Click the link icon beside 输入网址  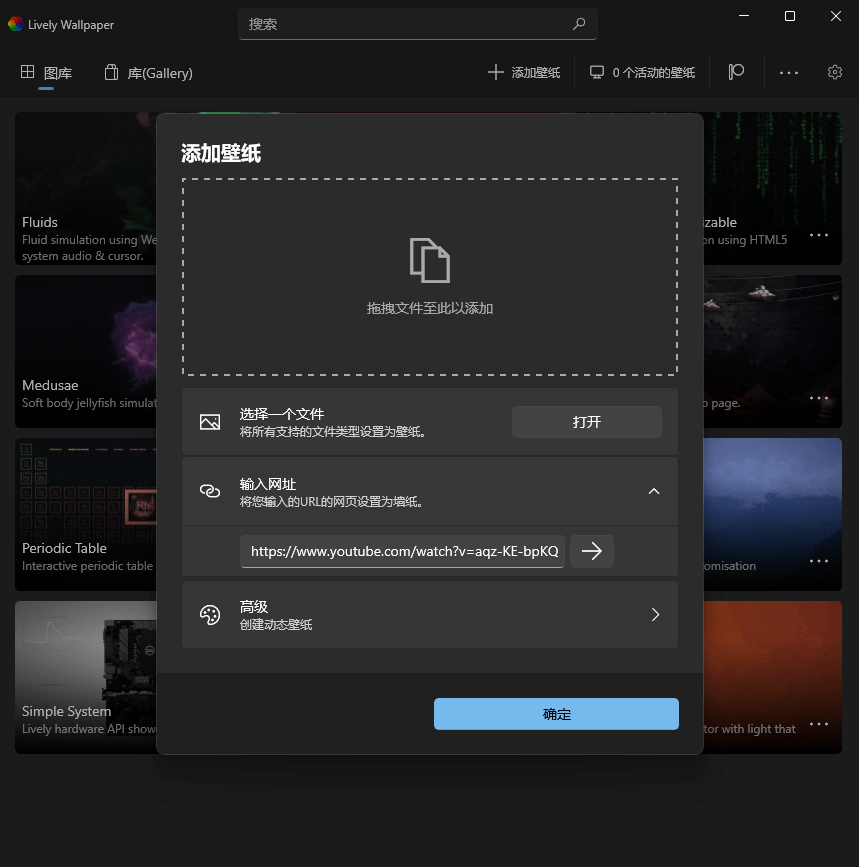[210, 490]
